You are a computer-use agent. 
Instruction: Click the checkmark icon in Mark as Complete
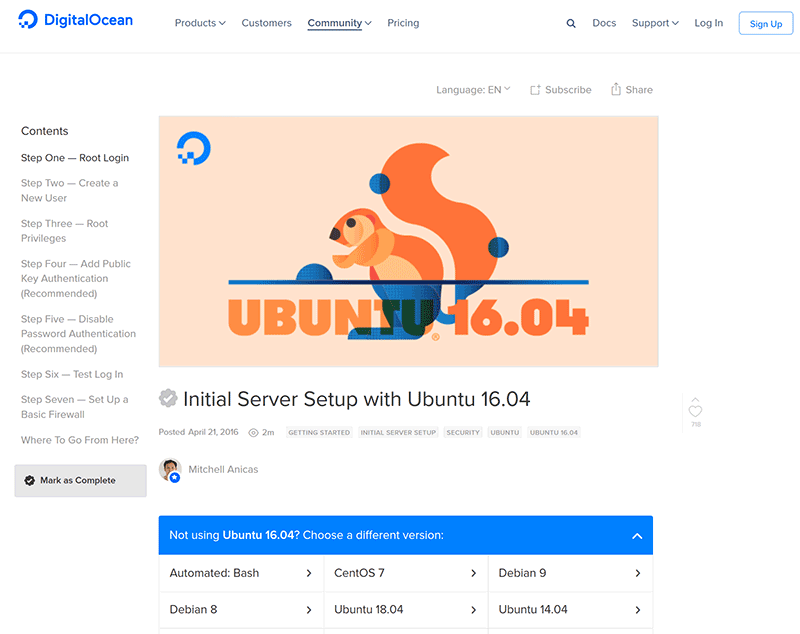pos(30,480)
